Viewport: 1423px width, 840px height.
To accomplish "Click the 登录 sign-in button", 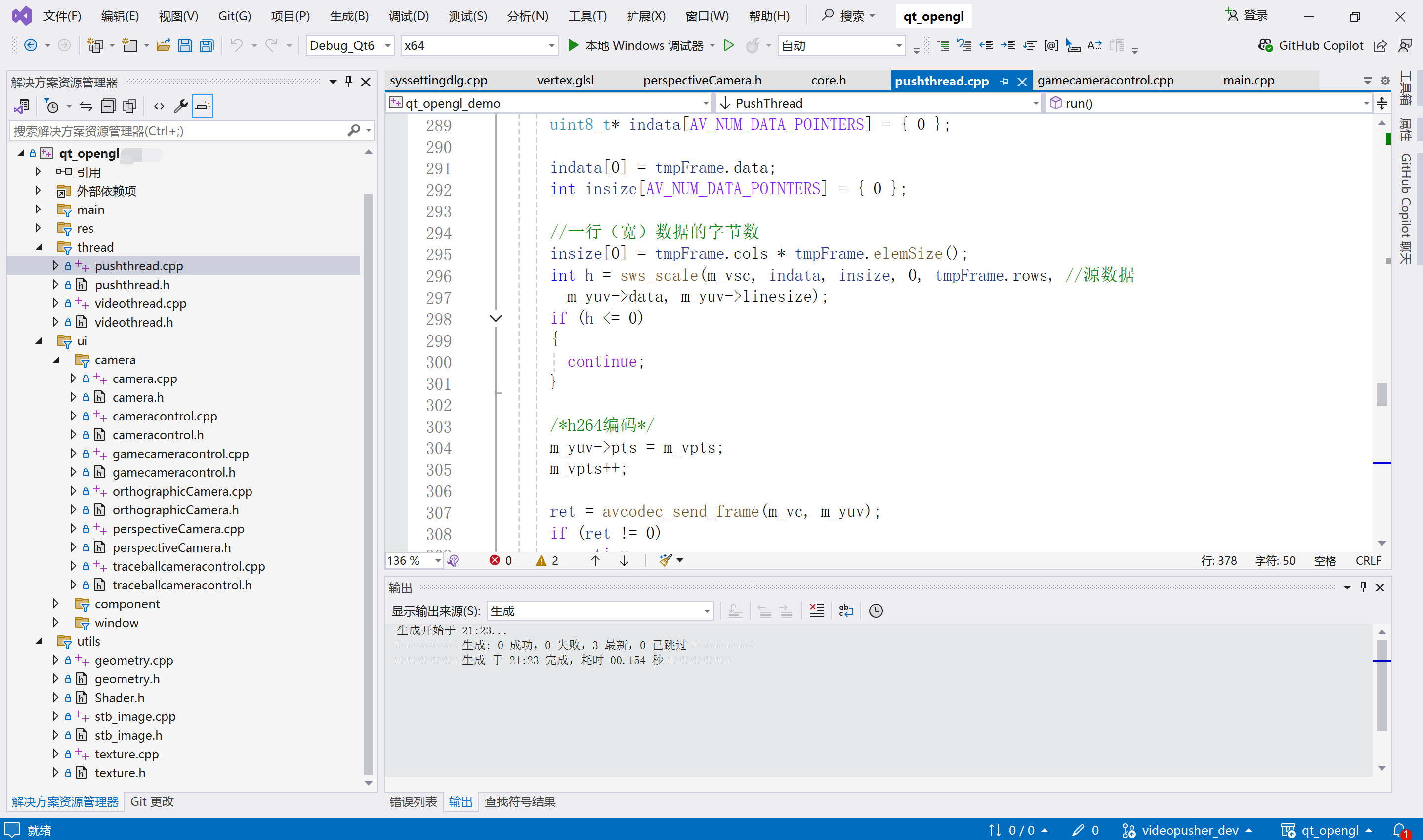I will 1247,16.
